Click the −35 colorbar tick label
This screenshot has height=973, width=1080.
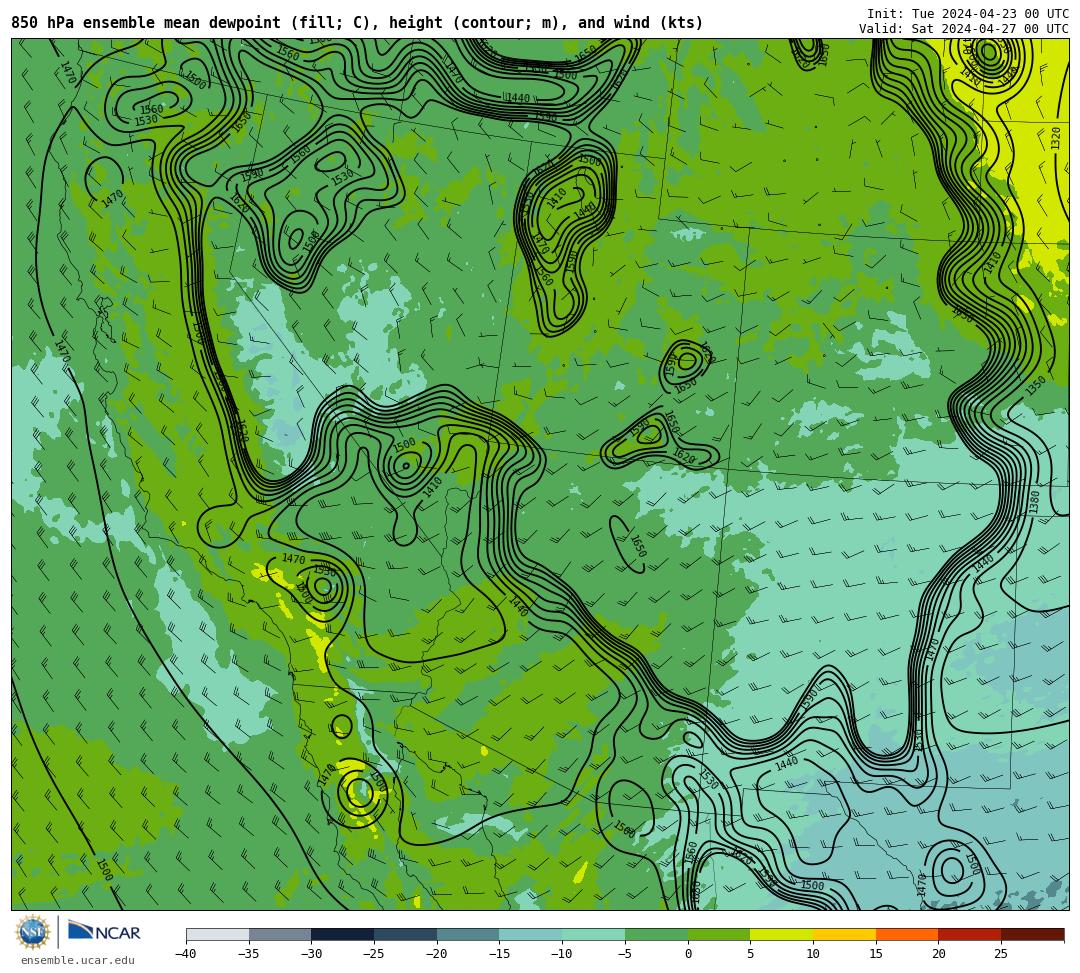click(249, 954)
